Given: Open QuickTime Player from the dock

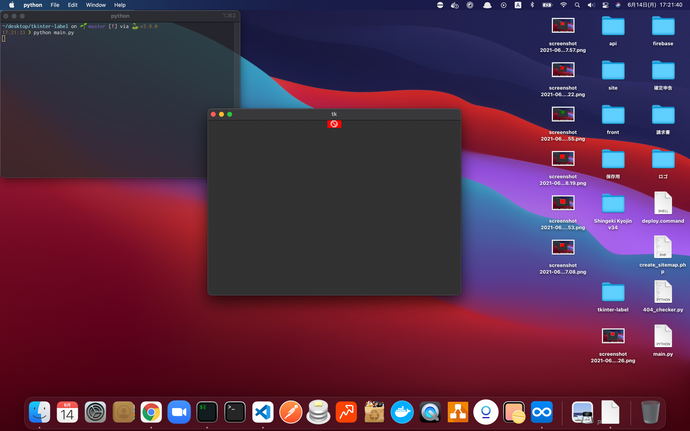Looking at the screenshot, I should pyautogui.click(x=430, y=413).
